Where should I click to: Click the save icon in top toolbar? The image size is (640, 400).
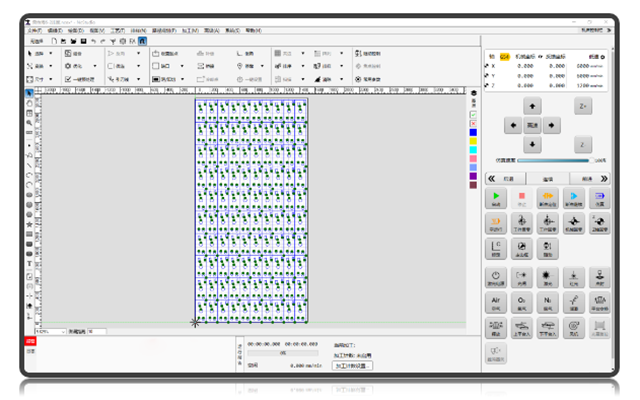[83, 41]
